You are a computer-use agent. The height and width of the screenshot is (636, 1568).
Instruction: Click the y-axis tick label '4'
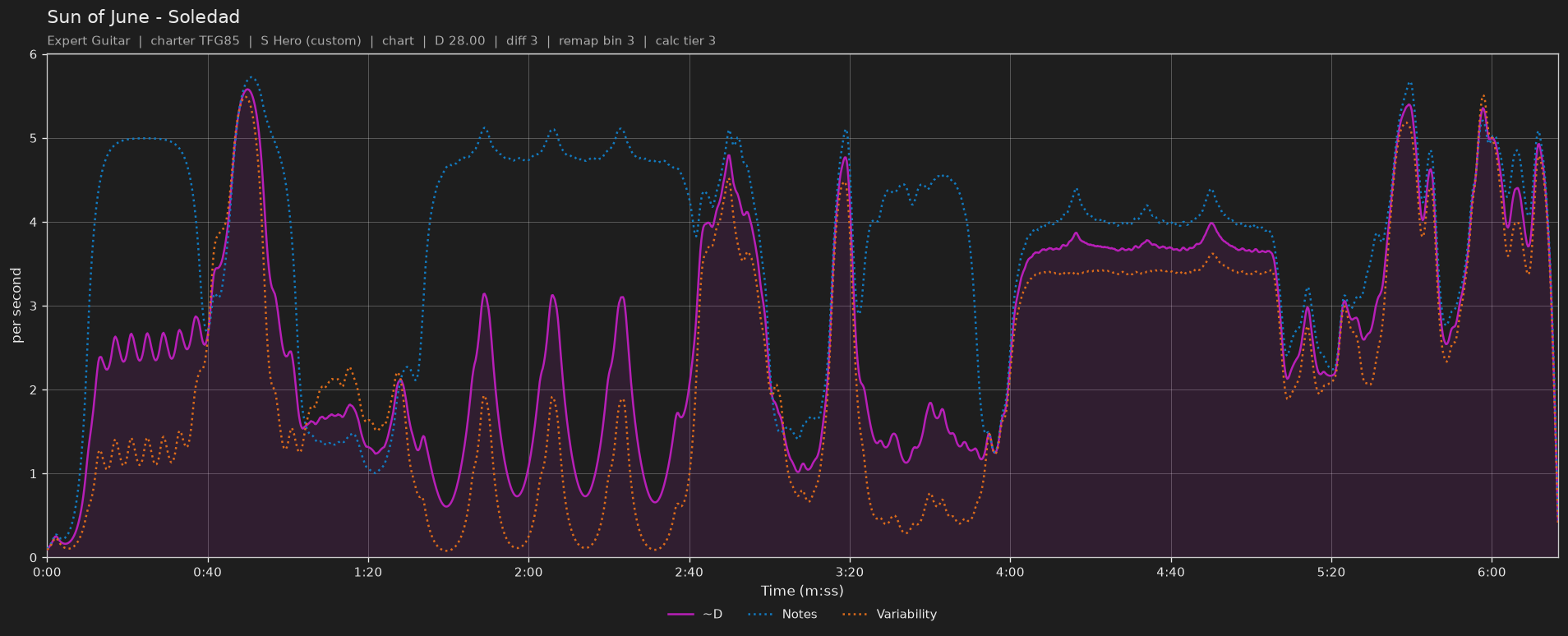coord(34,223)
